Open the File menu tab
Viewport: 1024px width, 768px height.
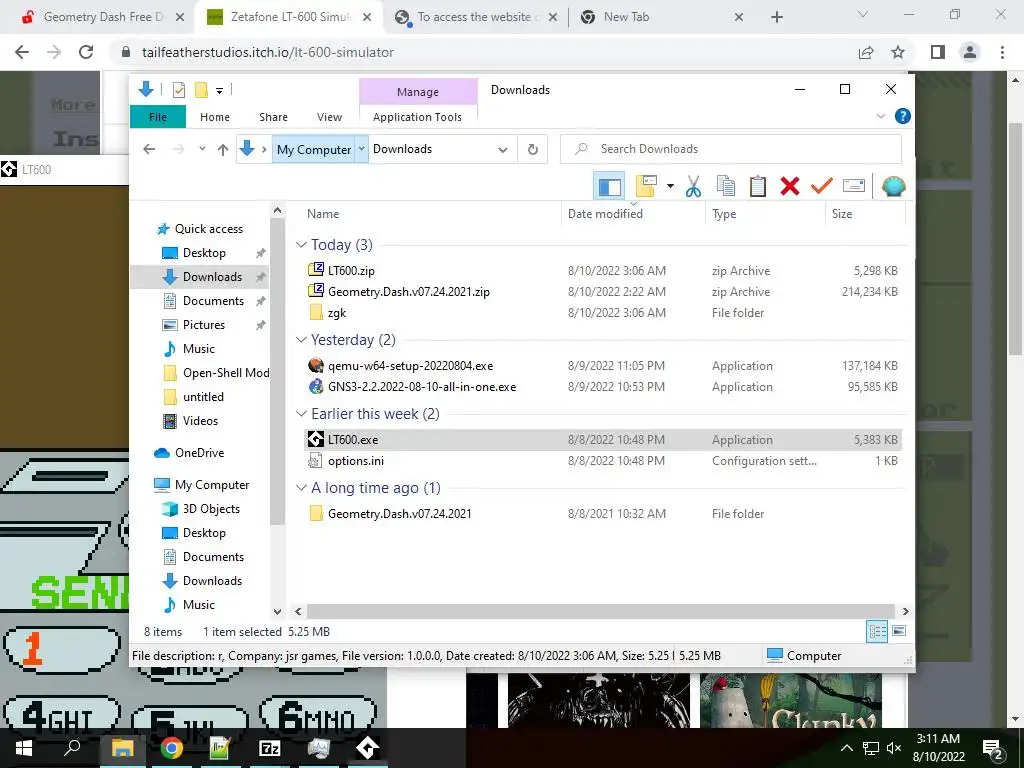(x=157, y=117)
